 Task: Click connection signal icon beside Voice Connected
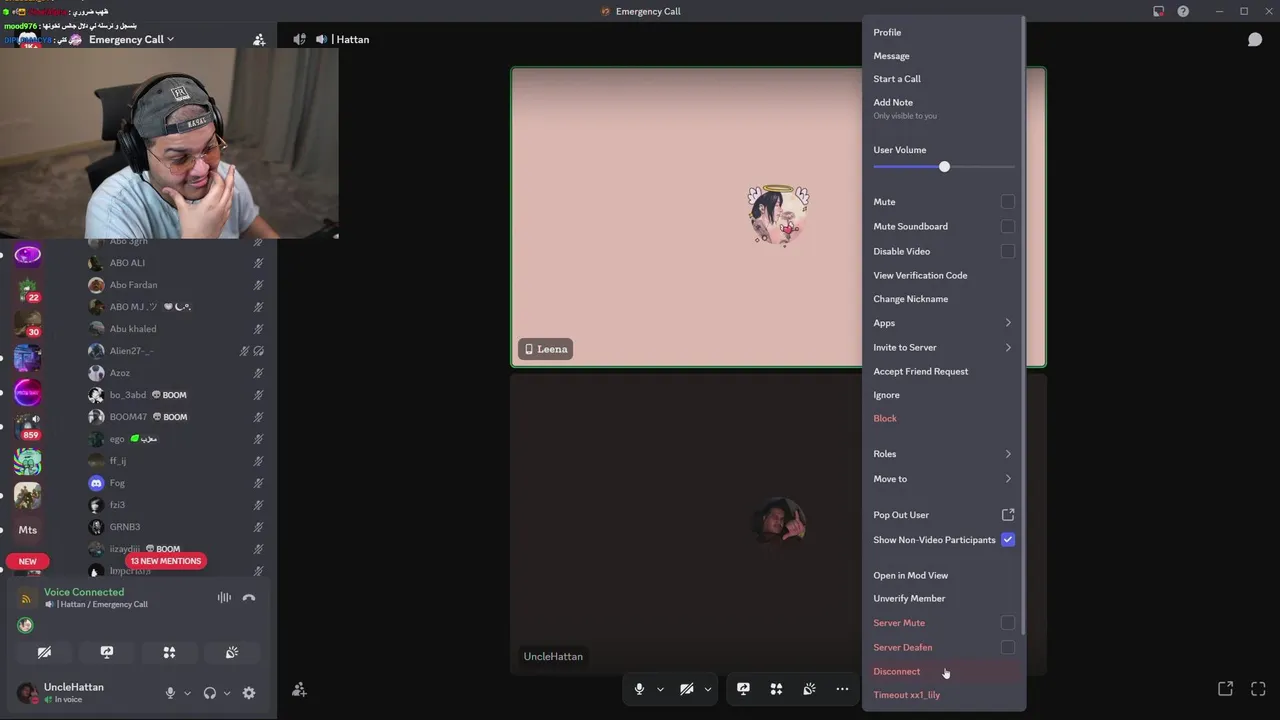tap(26, 598)
